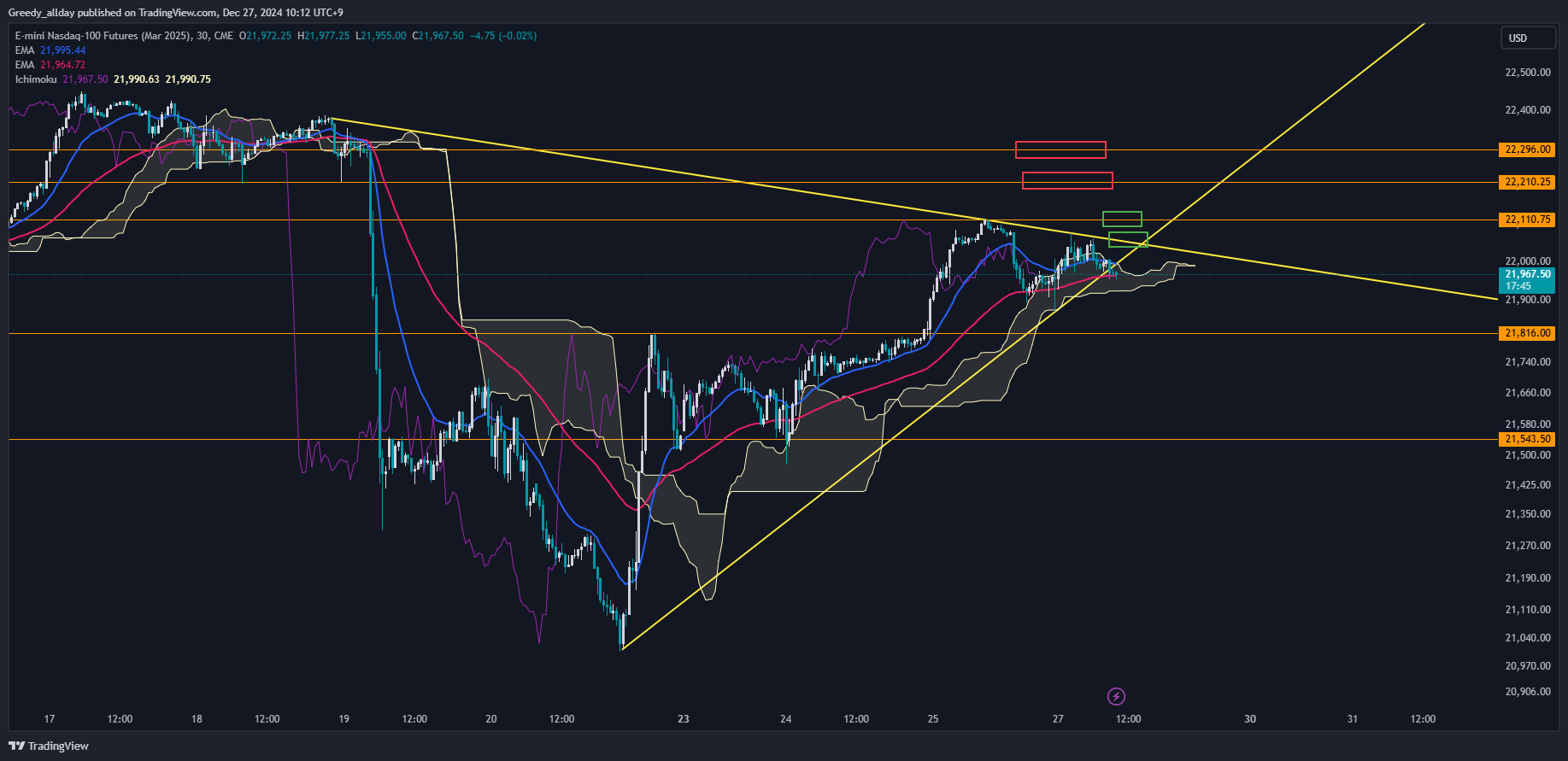1568x761 pixels.
Task: Click the Greedy_allday published header text
Action: pyautogui.click(x=175, y=13)
